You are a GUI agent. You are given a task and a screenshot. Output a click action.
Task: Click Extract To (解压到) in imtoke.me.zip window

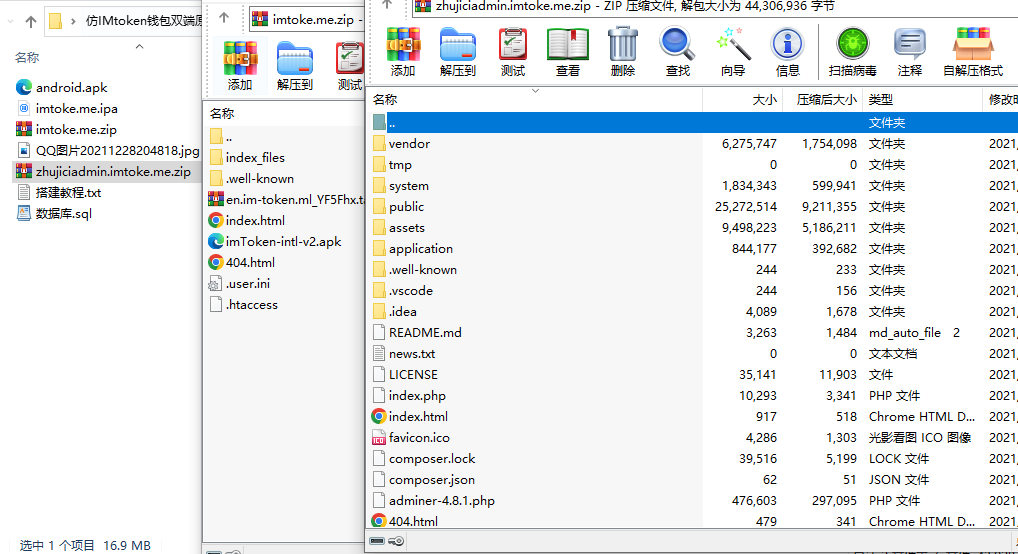coord(295,66)
